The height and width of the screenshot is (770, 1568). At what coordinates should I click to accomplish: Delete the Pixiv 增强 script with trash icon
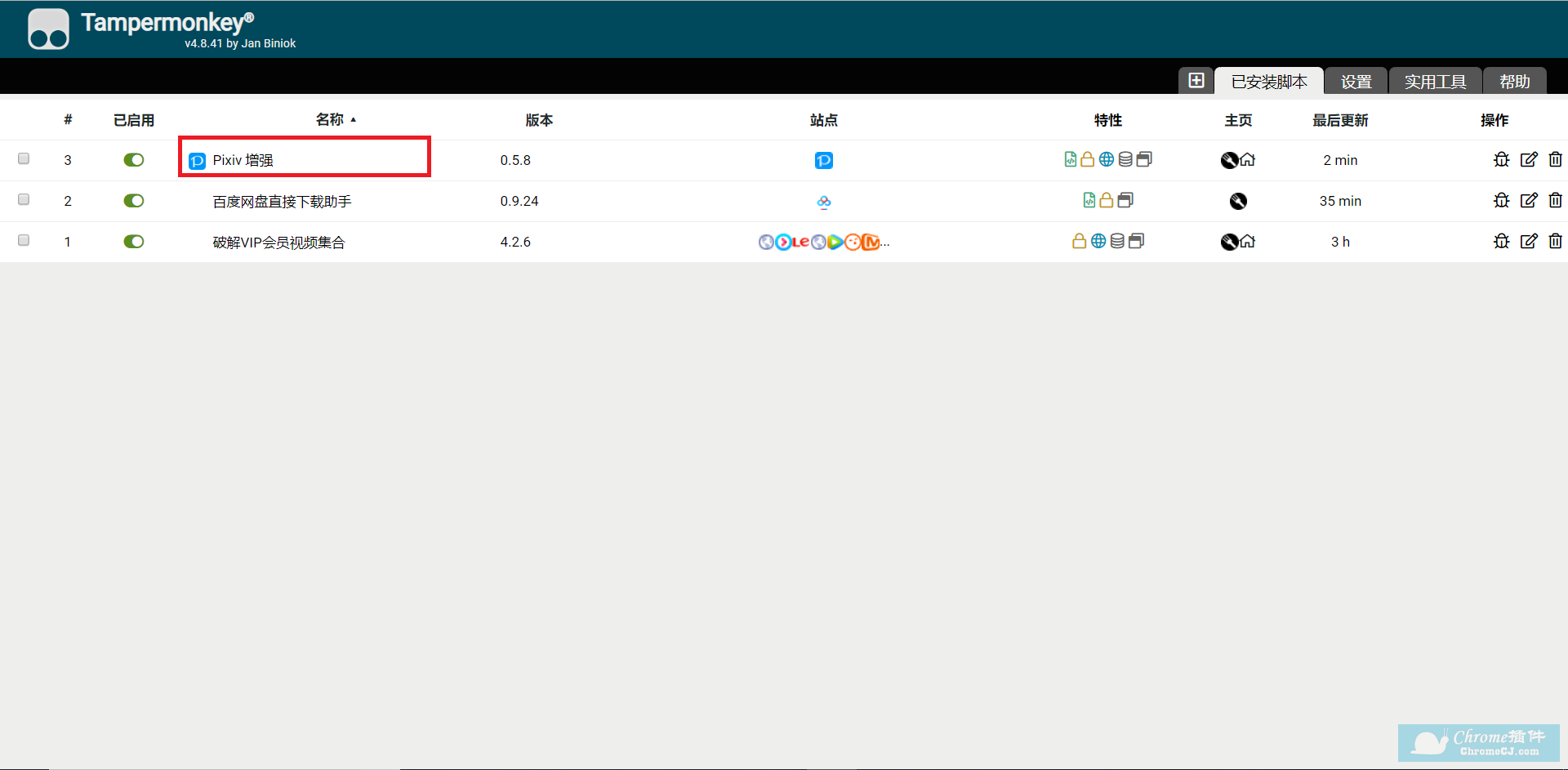tap(1555, 160)
